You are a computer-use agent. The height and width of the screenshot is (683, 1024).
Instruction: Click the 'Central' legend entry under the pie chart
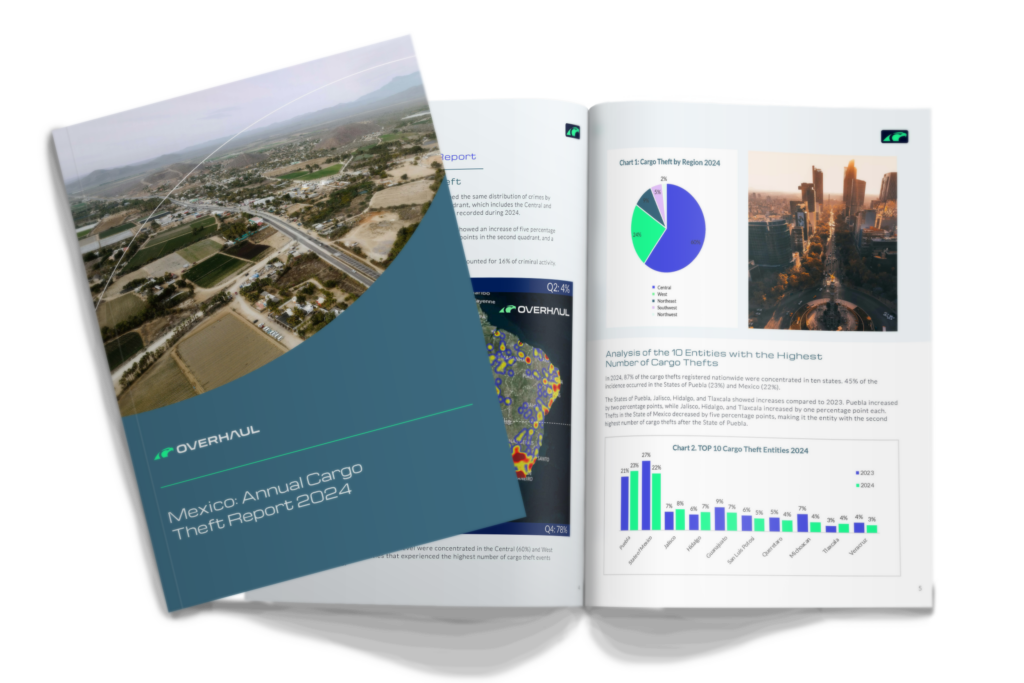tap(661, 287)
